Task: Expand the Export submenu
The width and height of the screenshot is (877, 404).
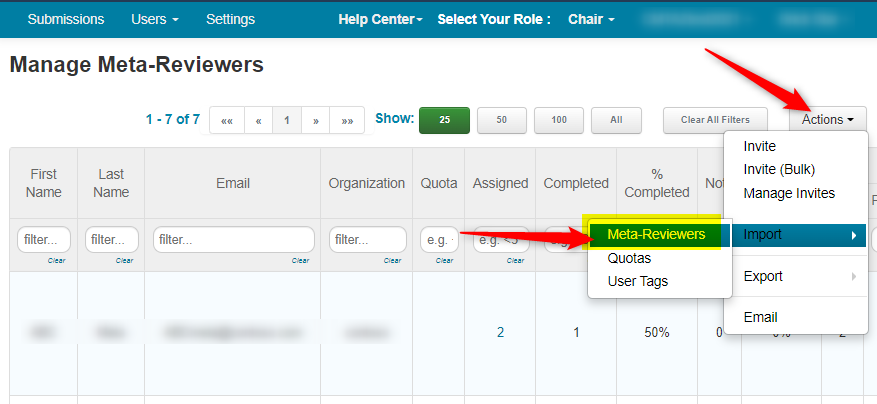Action: 795,276
